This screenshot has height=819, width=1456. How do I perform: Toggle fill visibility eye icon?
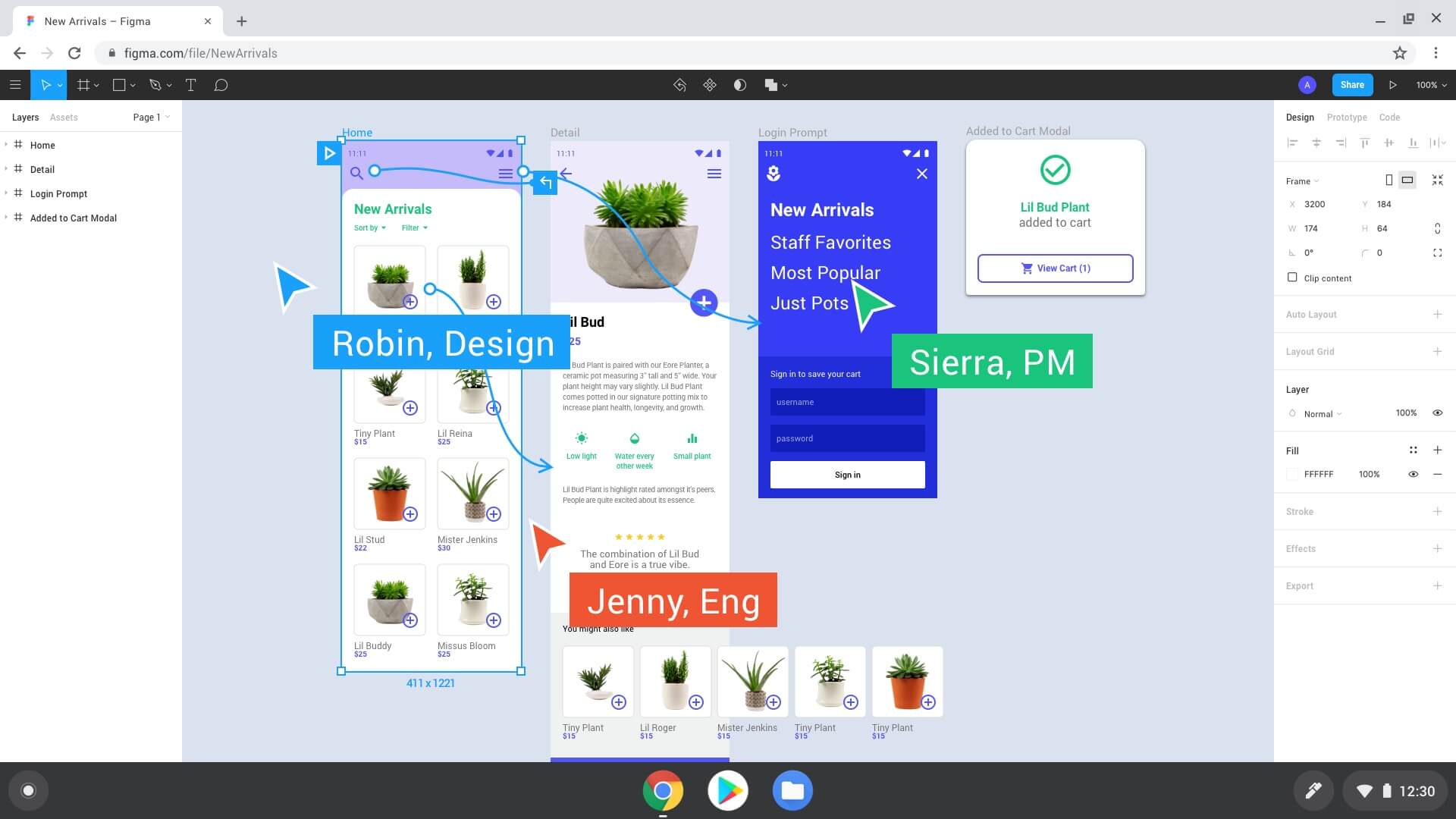pos(1414,474)
